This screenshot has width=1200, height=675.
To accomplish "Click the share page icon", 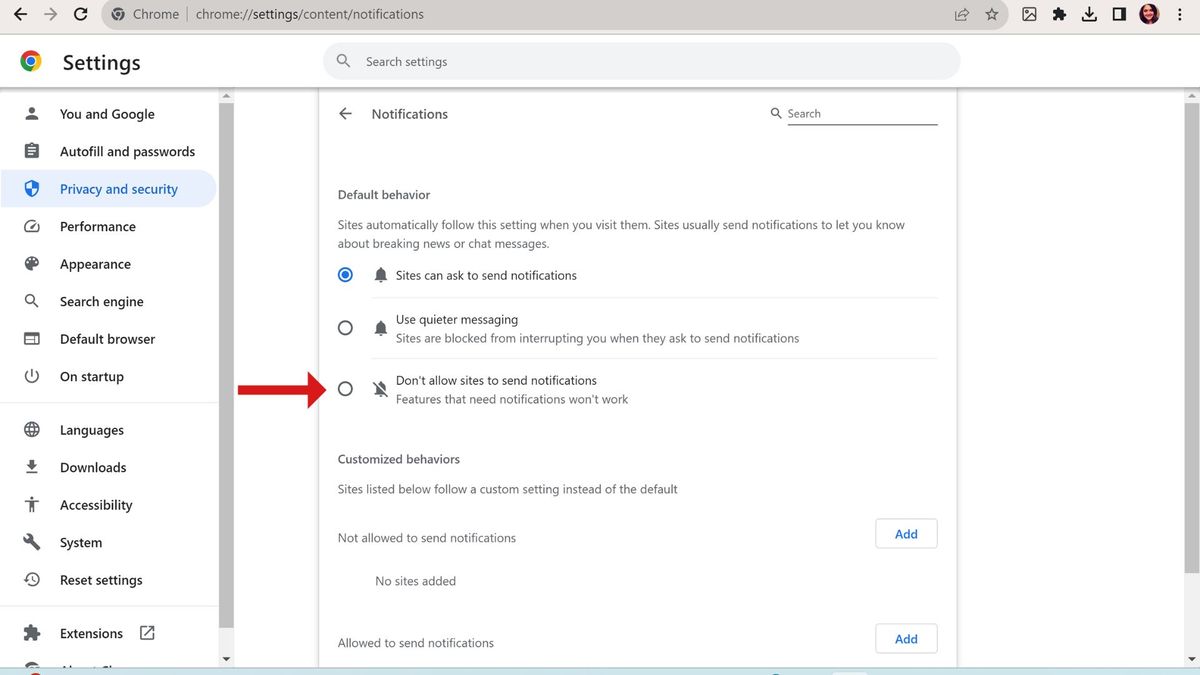I will (x=962, y=14).
